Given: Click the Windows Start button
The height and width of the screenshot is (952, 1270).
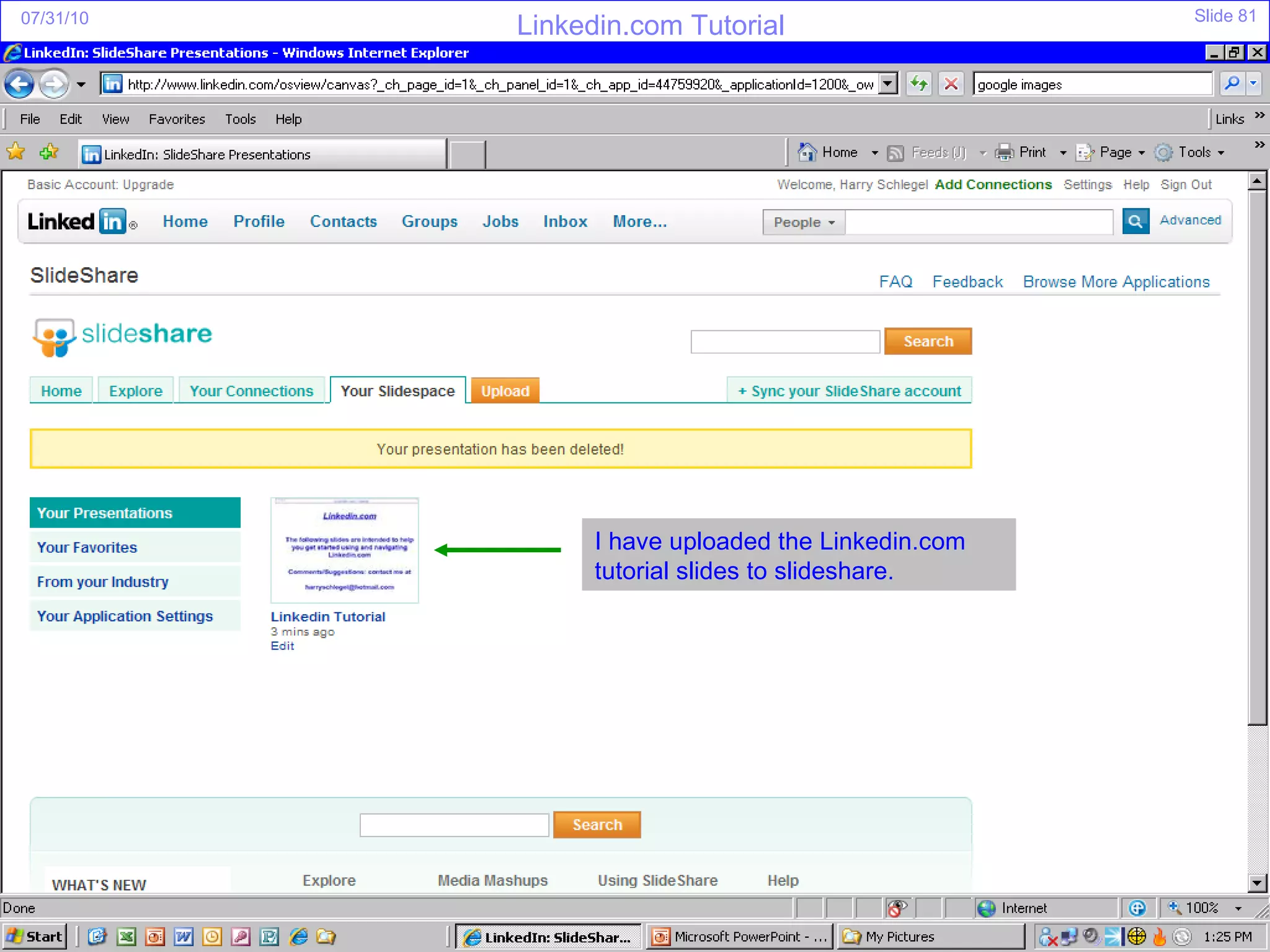Looking at the screenshot, I should (34, 937).
